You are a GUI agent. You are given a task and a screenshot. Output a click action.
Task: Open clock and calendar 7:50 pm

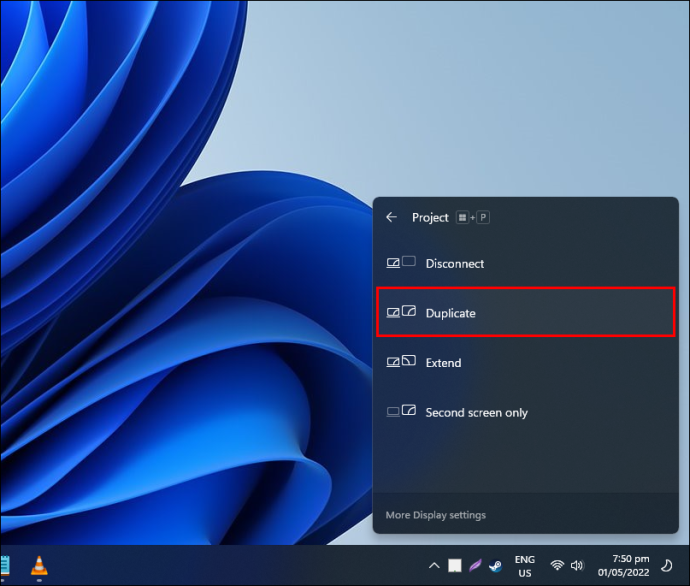[x=623, y=566]
